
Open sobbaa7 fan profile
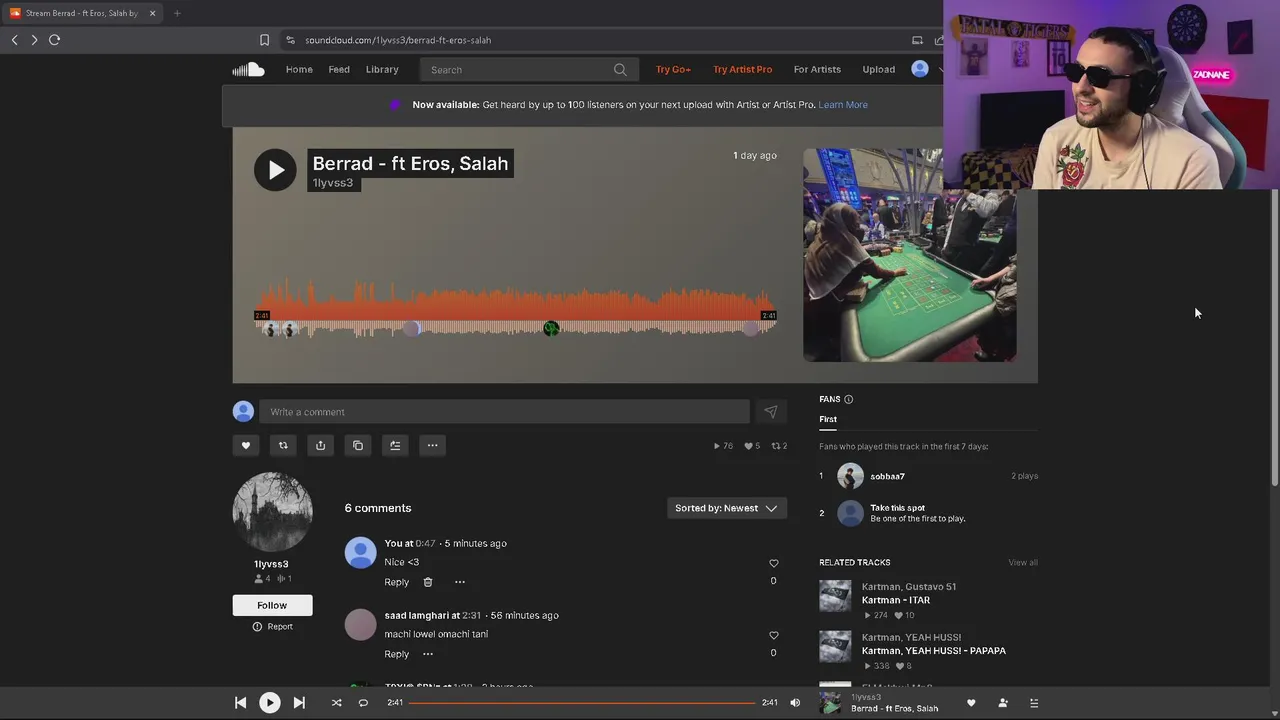click(x=887, y=476)
